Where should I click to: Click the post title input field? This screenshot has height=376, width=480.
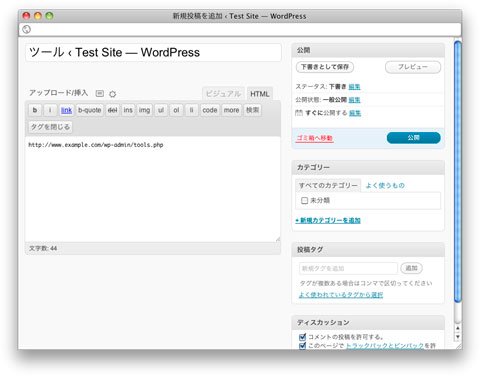click(x=153, y=53)
